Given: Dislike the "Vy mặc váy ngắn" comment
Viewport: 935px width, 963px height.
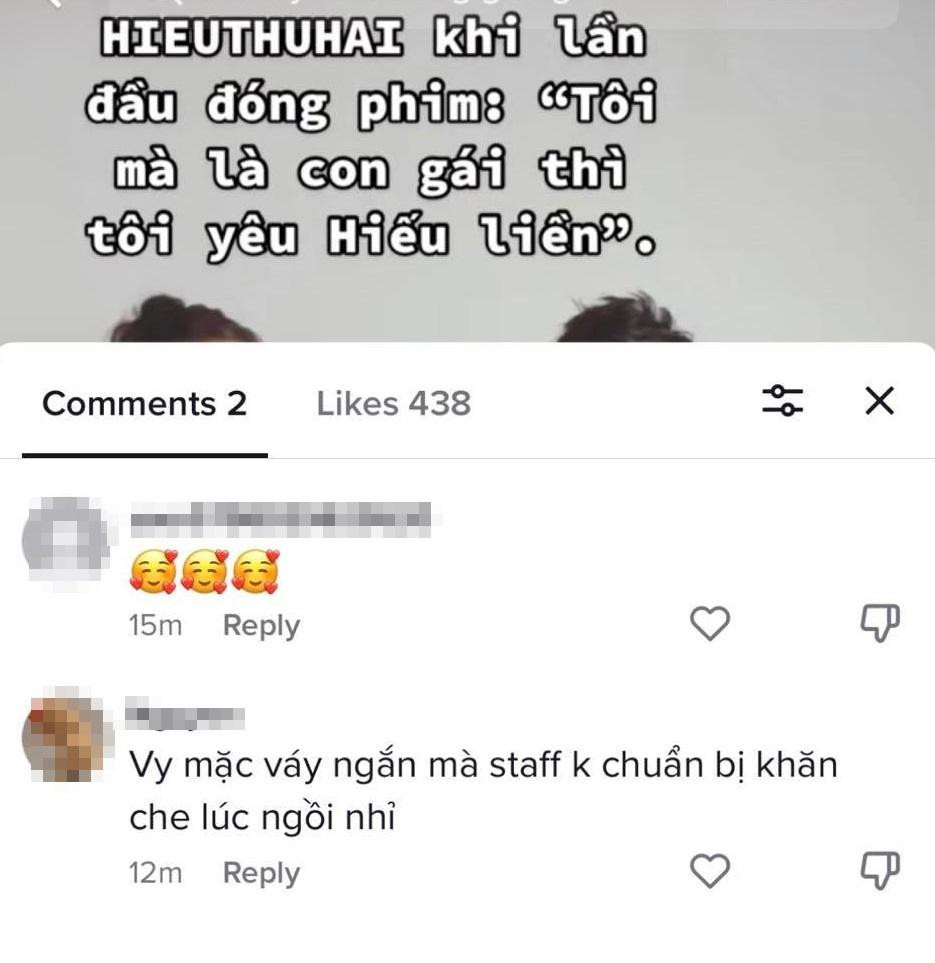Looking at the screenshot, I should coord(880,870).
